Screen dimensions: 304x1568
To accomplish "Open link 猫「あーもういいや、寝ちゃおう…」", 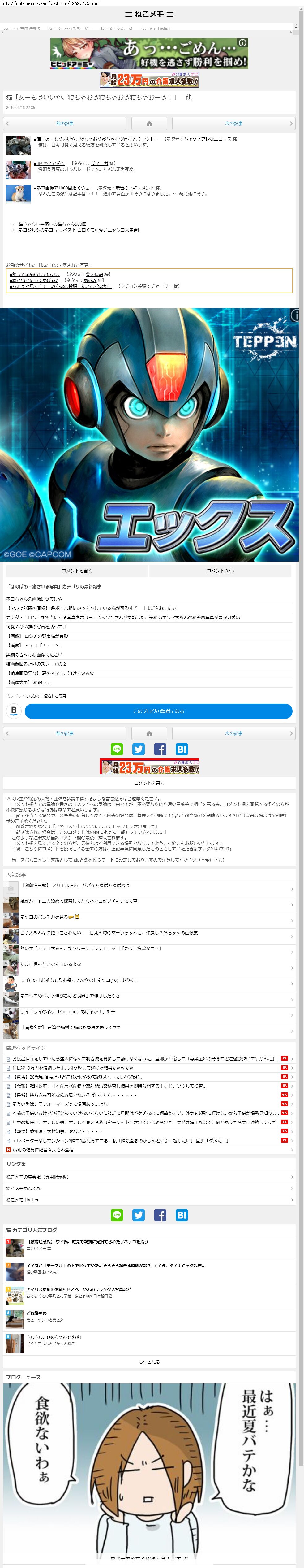I will click(96, 139).
